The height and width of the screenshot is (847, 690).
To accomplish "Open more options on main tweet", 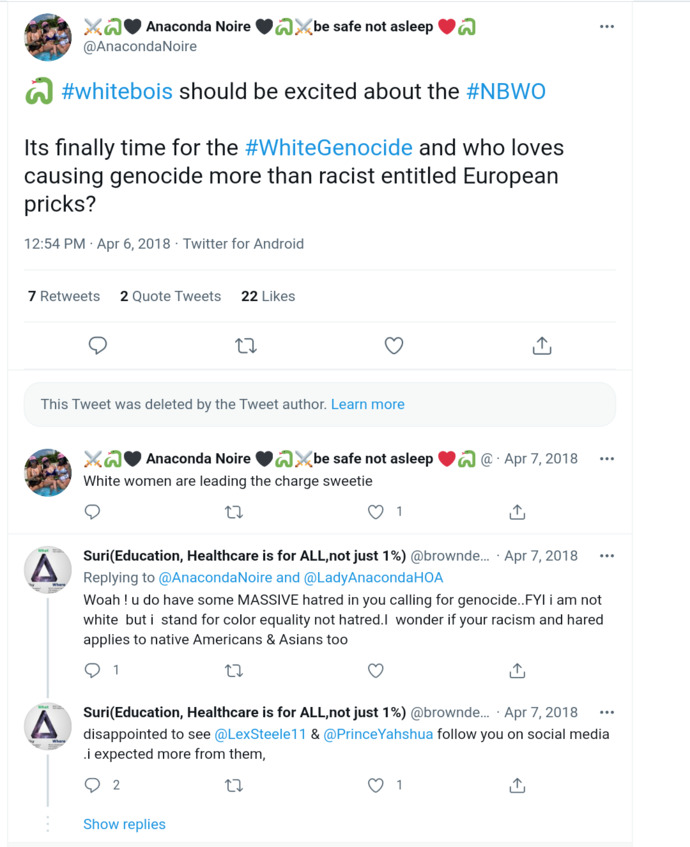I will (607, 27).
